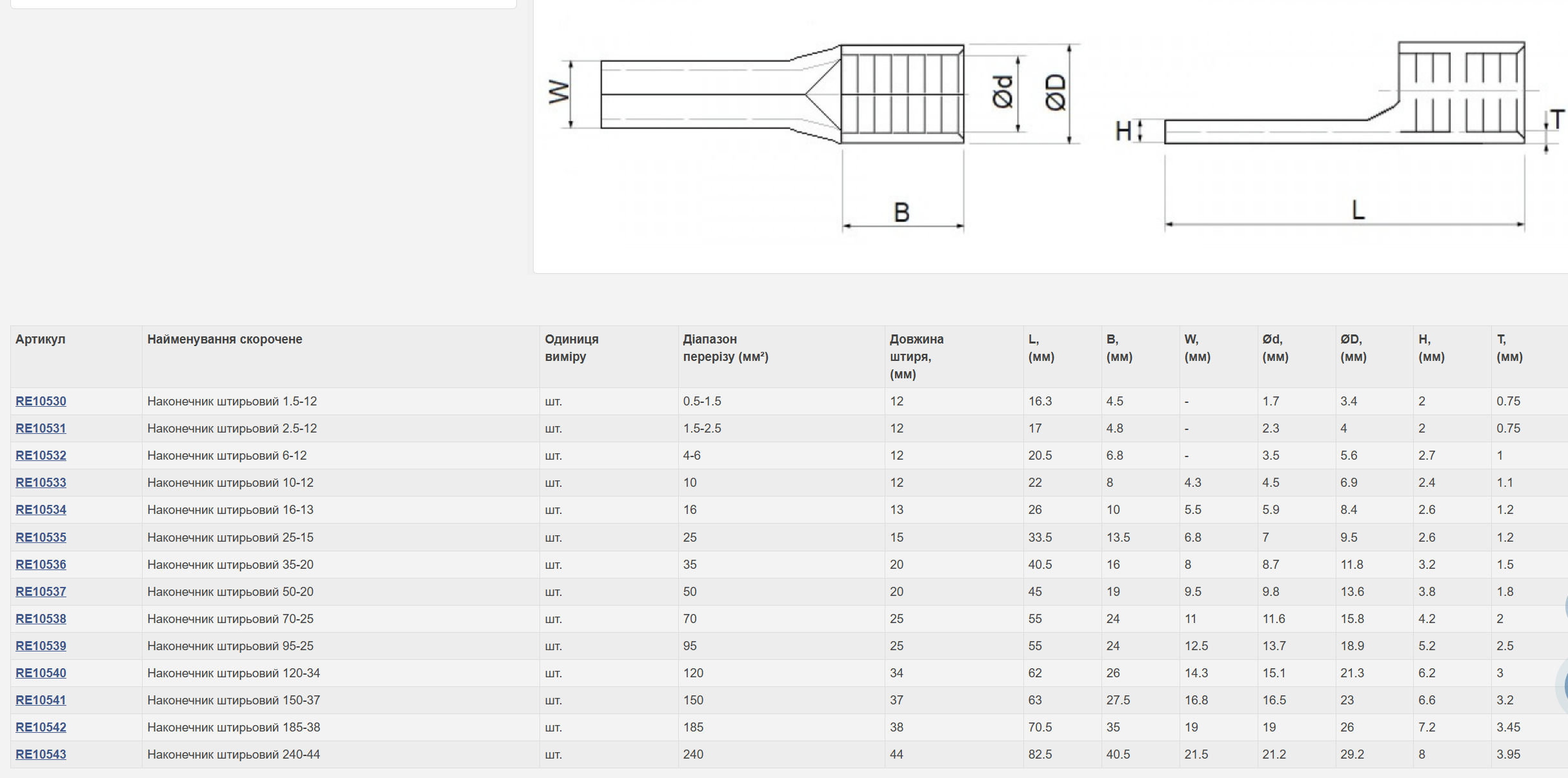Open article link RE10536

(41, 564)
